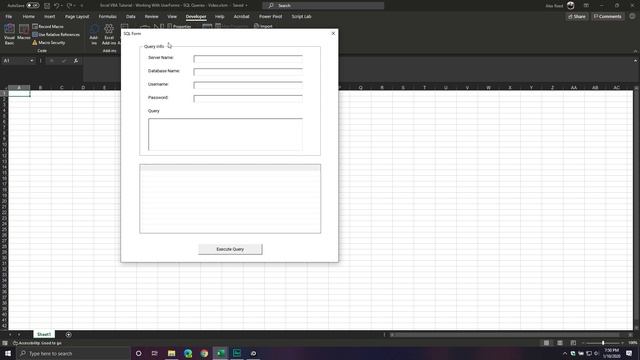The image size is (640, 360).
Task: Open the Comments pane
Action: click(x=607, y=17)
